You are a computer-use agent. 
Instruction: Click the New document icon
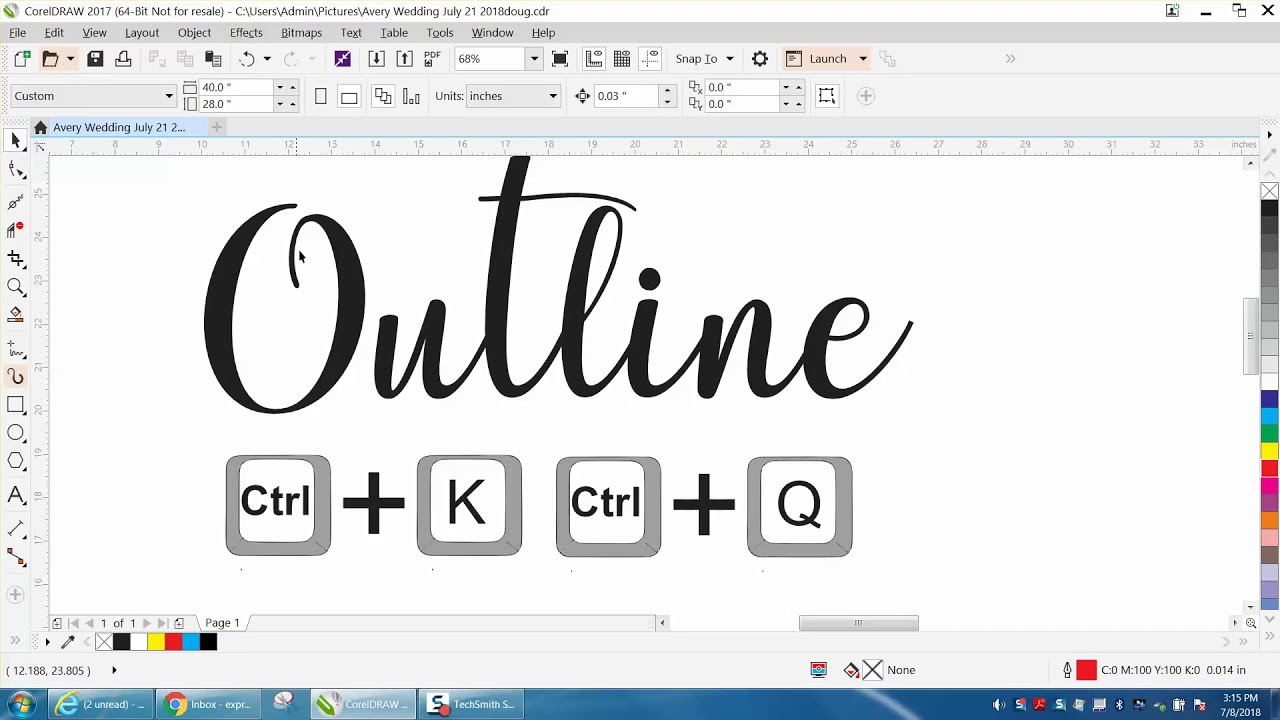(x=22, y=59)
